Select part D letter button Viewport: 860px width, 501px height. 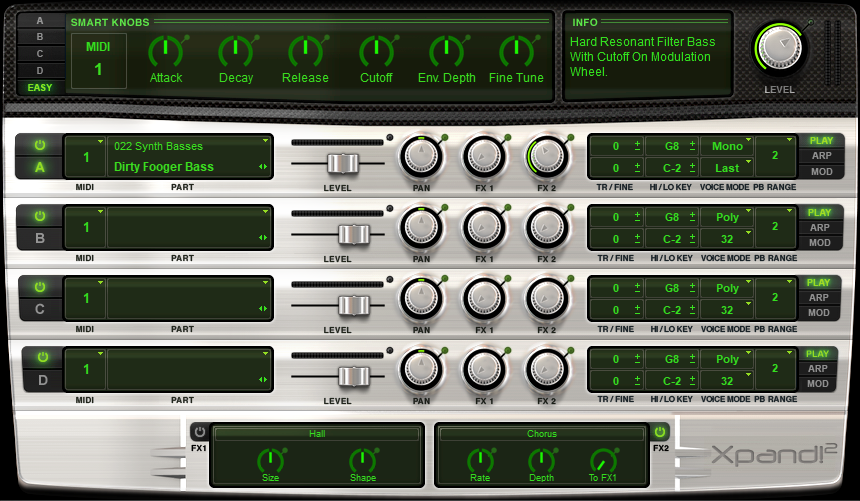coord(43,380)
